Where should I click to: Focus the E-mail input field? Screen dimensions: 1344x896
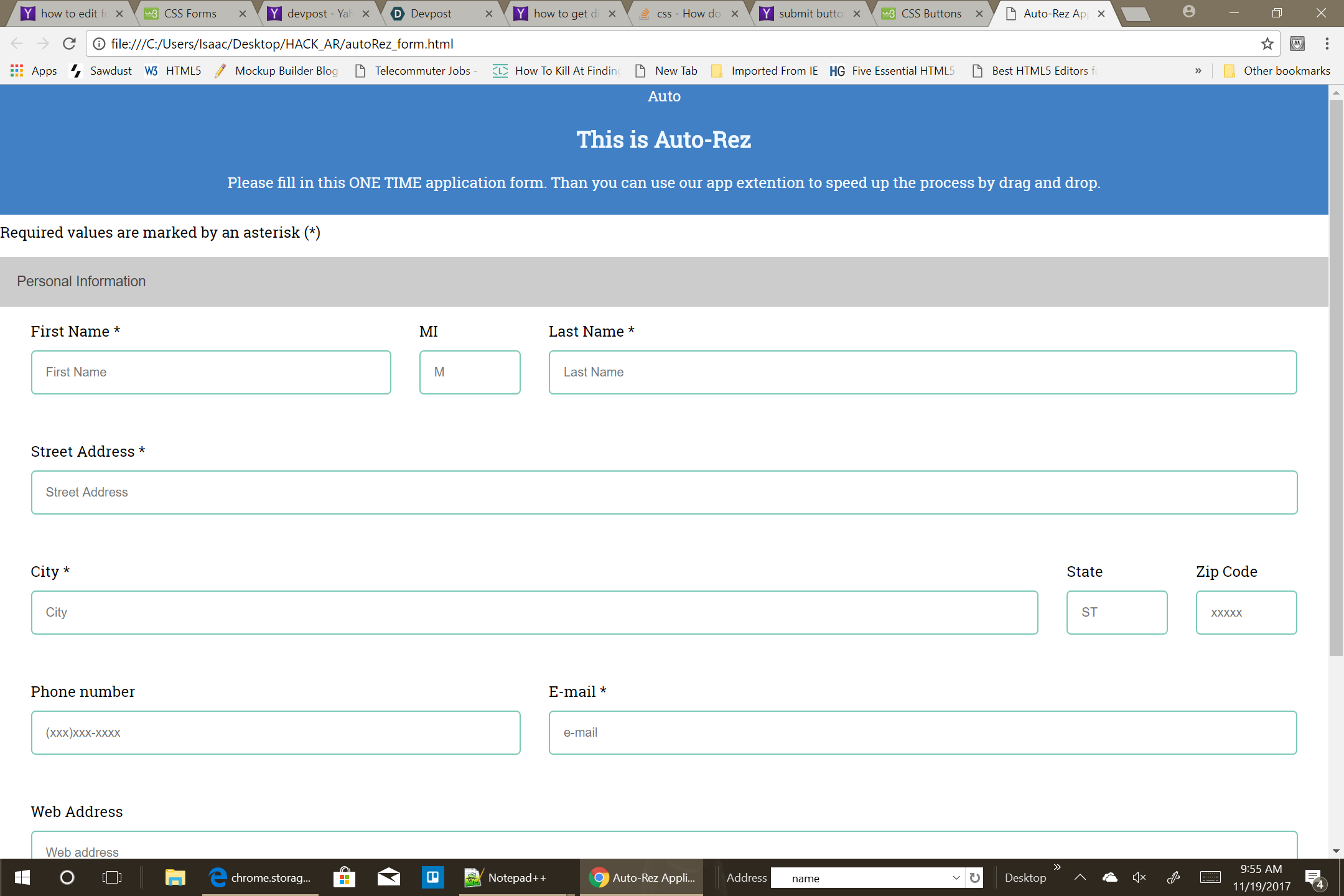tap(922, 732)
